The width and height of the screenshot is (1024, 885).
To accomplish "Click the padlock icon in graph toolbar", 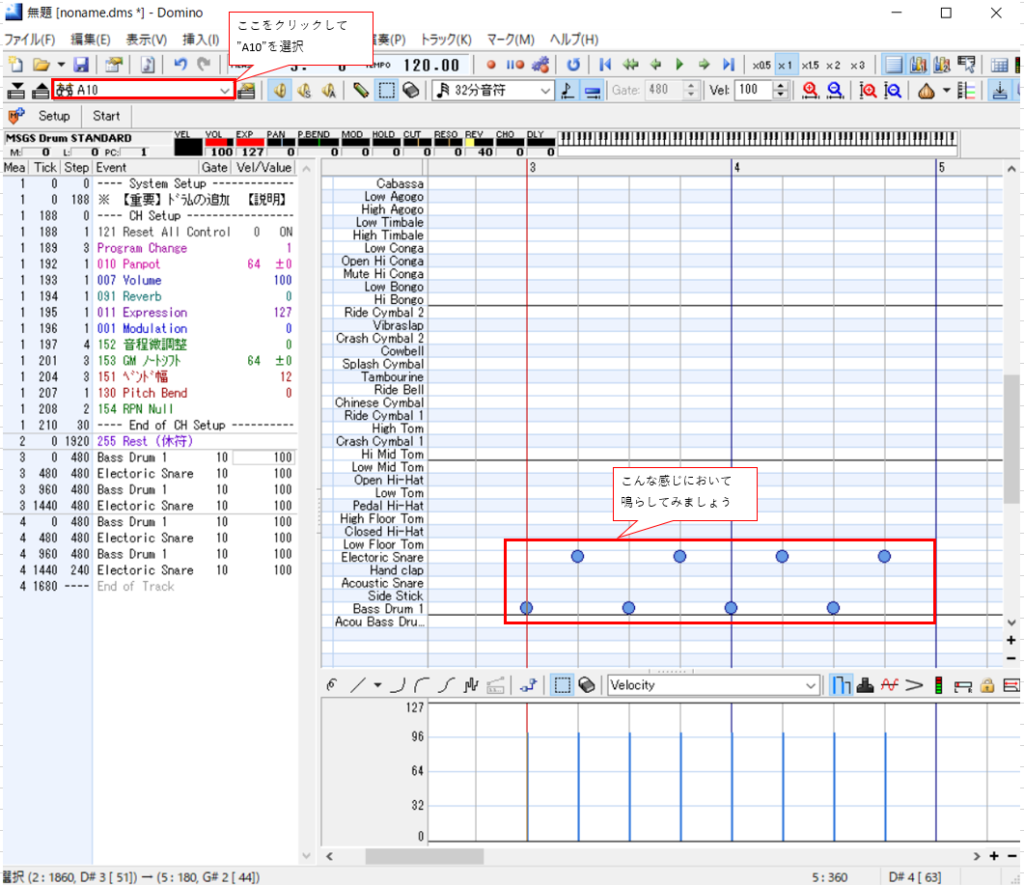I will click(x=987, y=685).
